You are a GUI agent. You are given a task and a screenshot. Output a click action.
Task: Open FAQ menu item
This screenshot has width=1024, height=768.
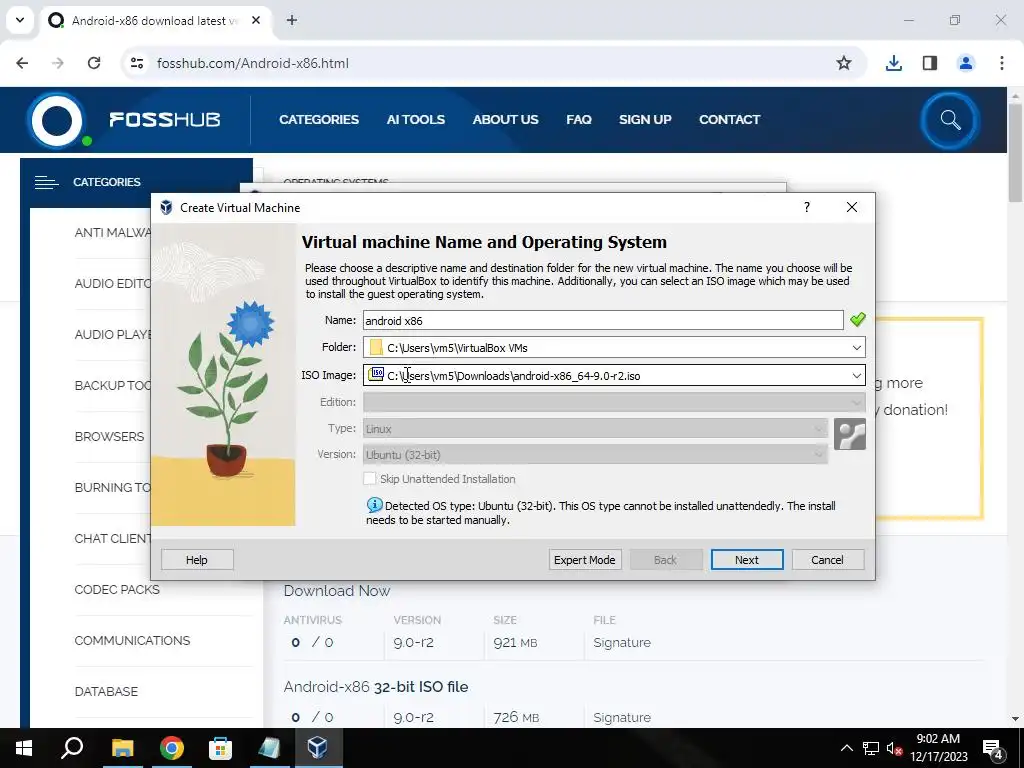tap(579, 120)
